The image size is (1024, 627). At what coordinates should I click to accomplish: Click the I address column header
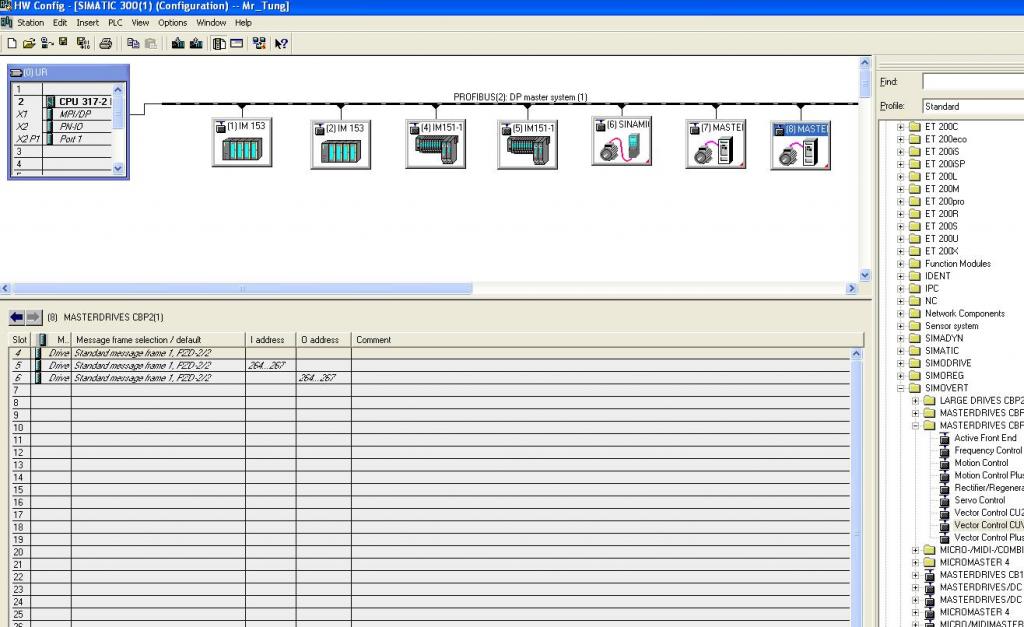[270, 340]
